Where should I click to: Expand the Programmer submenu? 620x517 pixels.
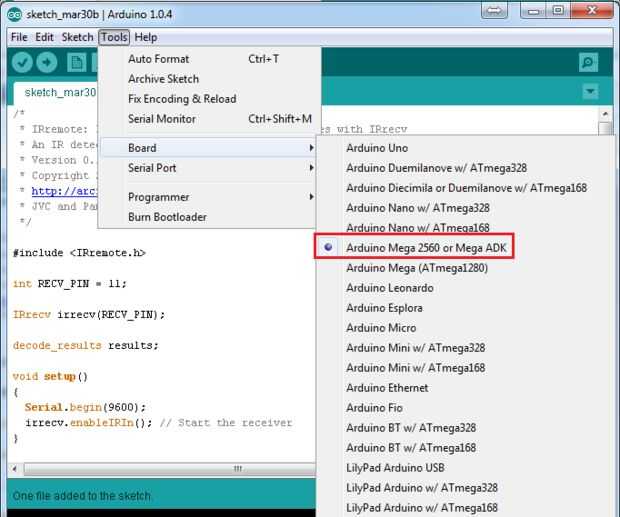point(208,197)
